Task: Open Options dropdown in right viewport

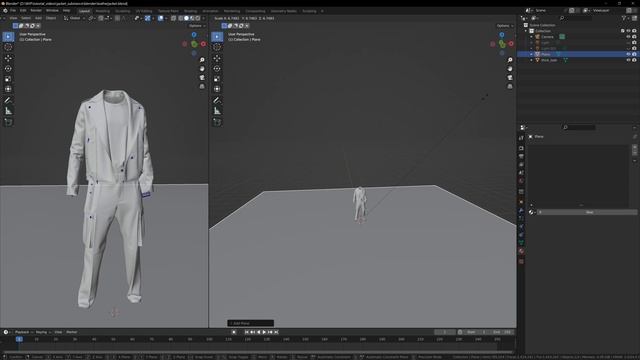Action: (x=505, y=26)
